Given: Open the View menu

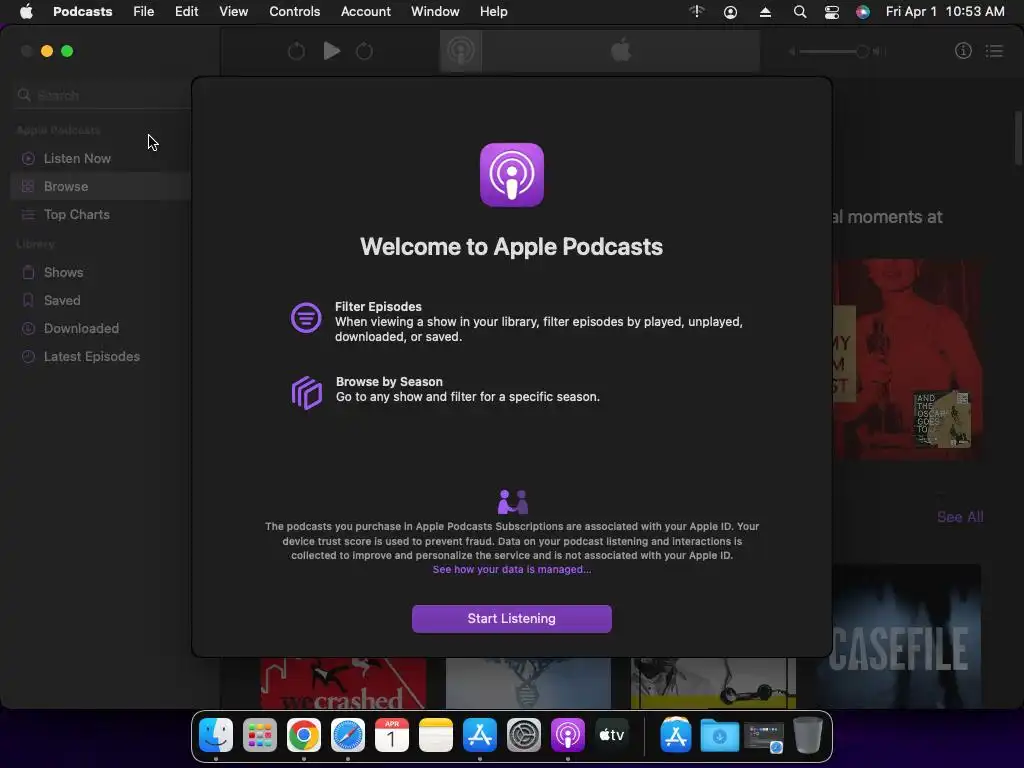Looking at the screenshot, I should point(233,12).
